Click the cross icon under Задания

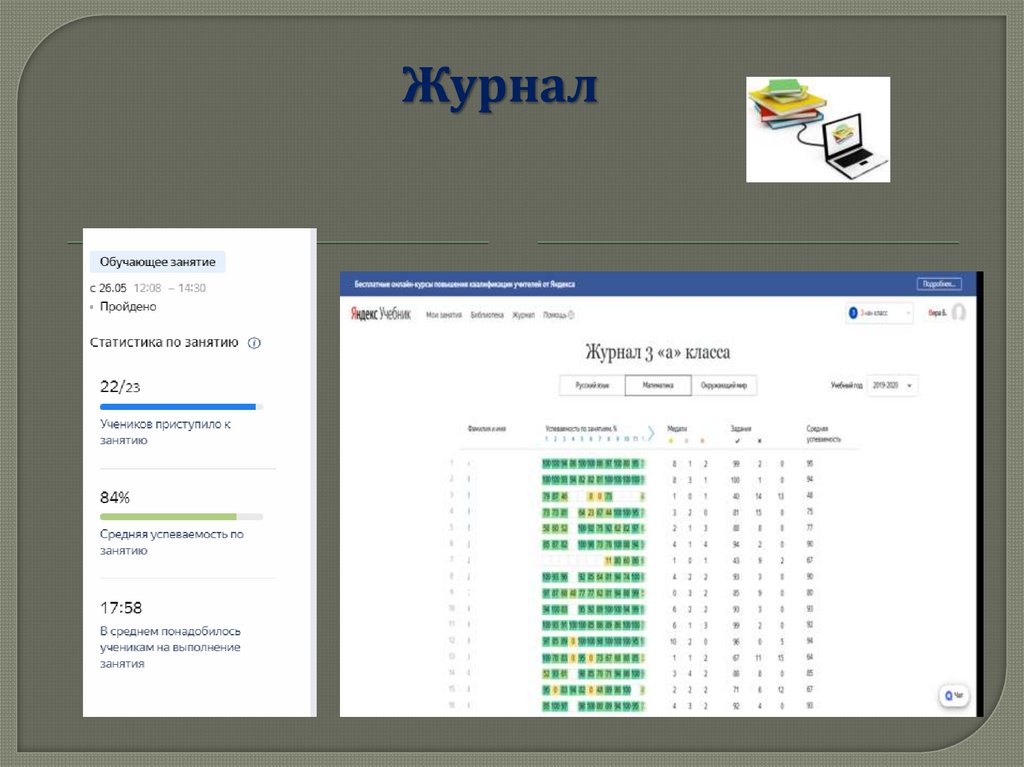coord(759,440)
